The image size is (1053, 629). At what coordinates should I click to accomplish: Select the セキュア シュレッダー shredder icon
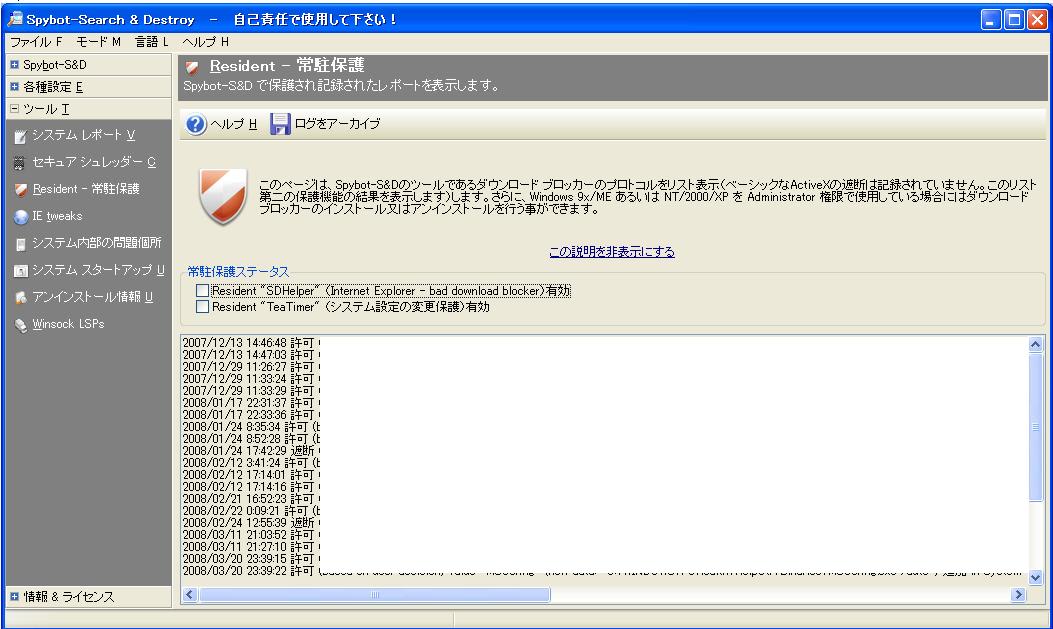click(x=19, y=162)
